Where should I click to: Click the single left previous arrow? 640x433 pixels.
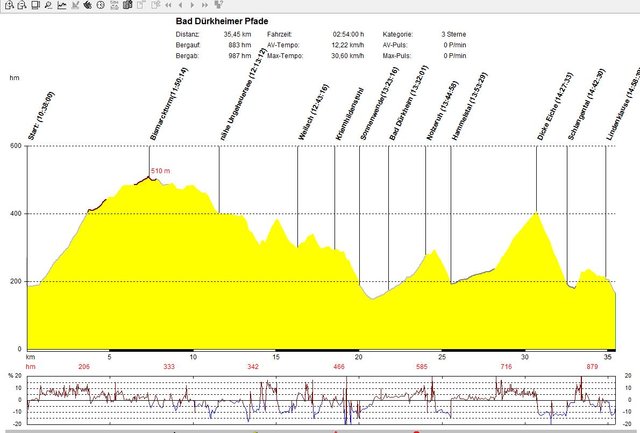[180, 5]
